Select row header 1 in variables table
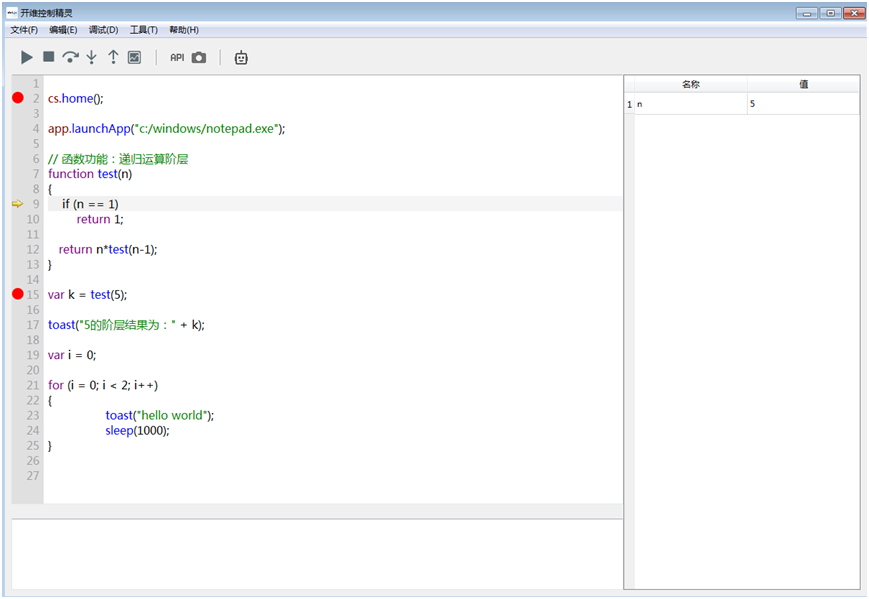This screenshot has height=599, width=869. pyautogui.click(x=629, y=104)
